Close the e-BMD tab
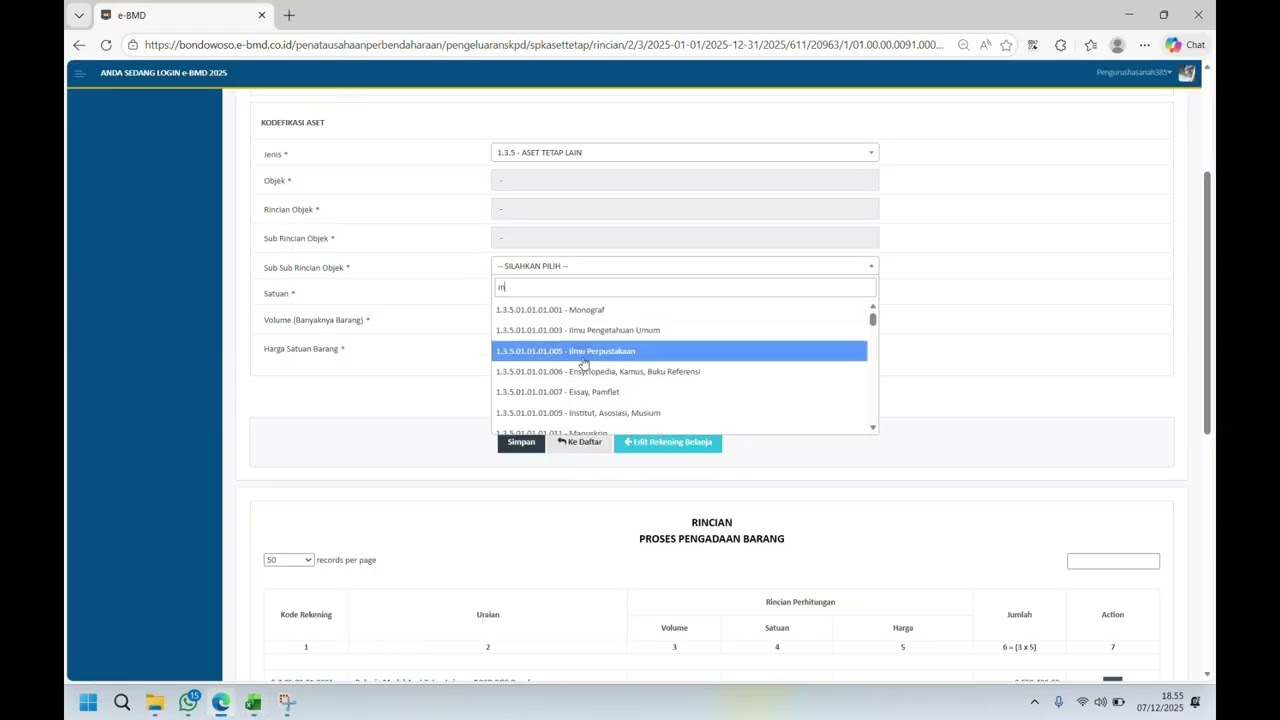This screenshot has width=1280, height=720. click(262, 15)
